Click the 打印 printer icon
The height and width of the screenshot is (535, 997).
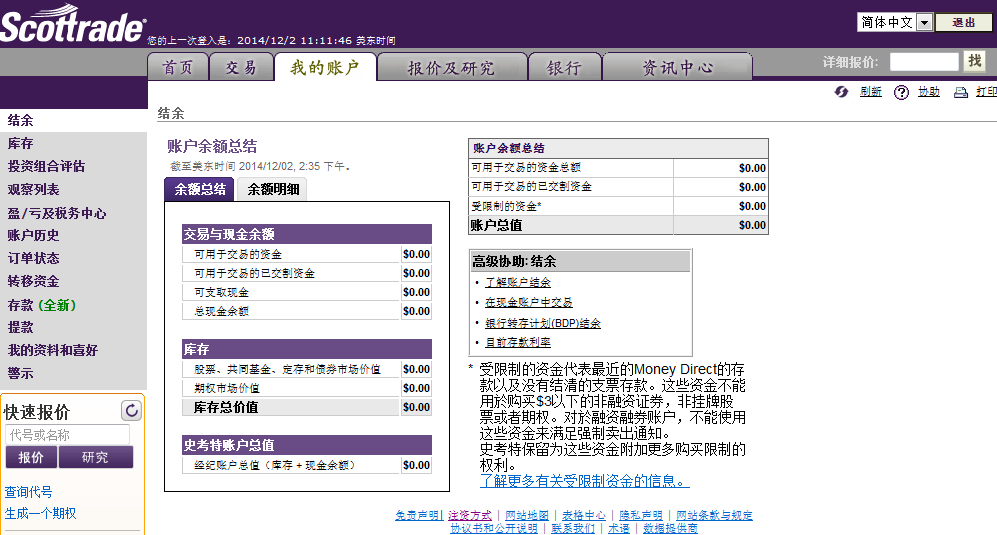960,92
